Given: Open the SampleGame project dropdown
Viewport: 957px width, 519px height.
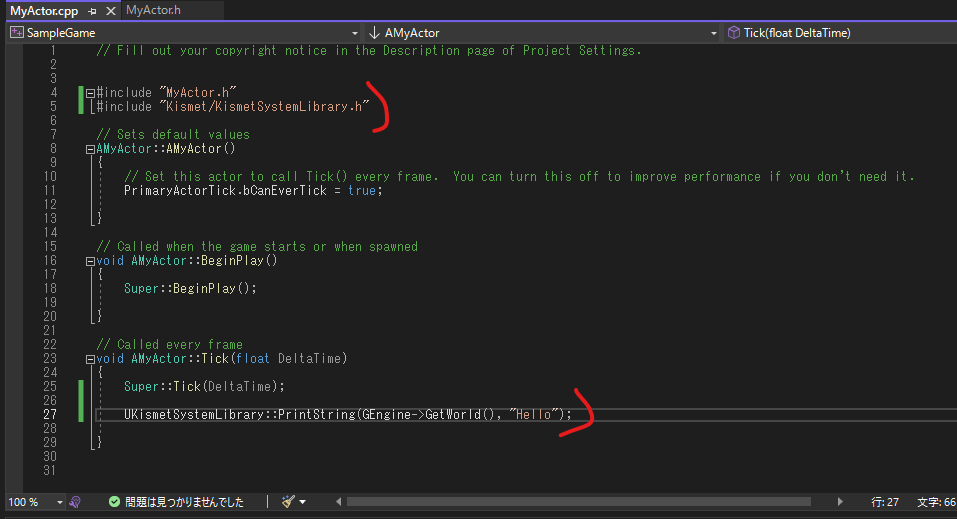Looking at the screenshot, I should tap(354, 33).
